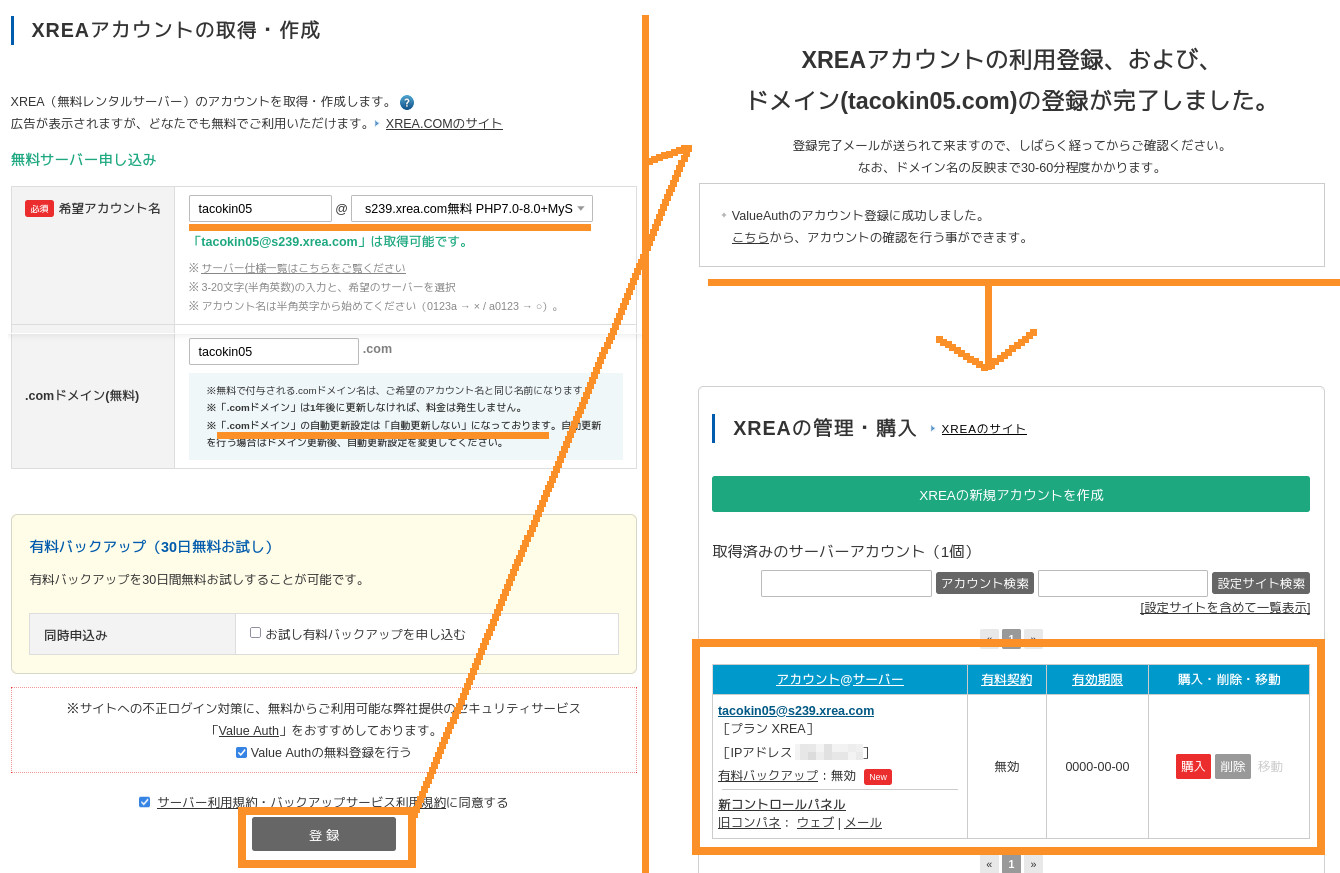The image size is (1340, 873).
Task: Click the 購入・削除・移動 column header
Action: coord(1229,679)
